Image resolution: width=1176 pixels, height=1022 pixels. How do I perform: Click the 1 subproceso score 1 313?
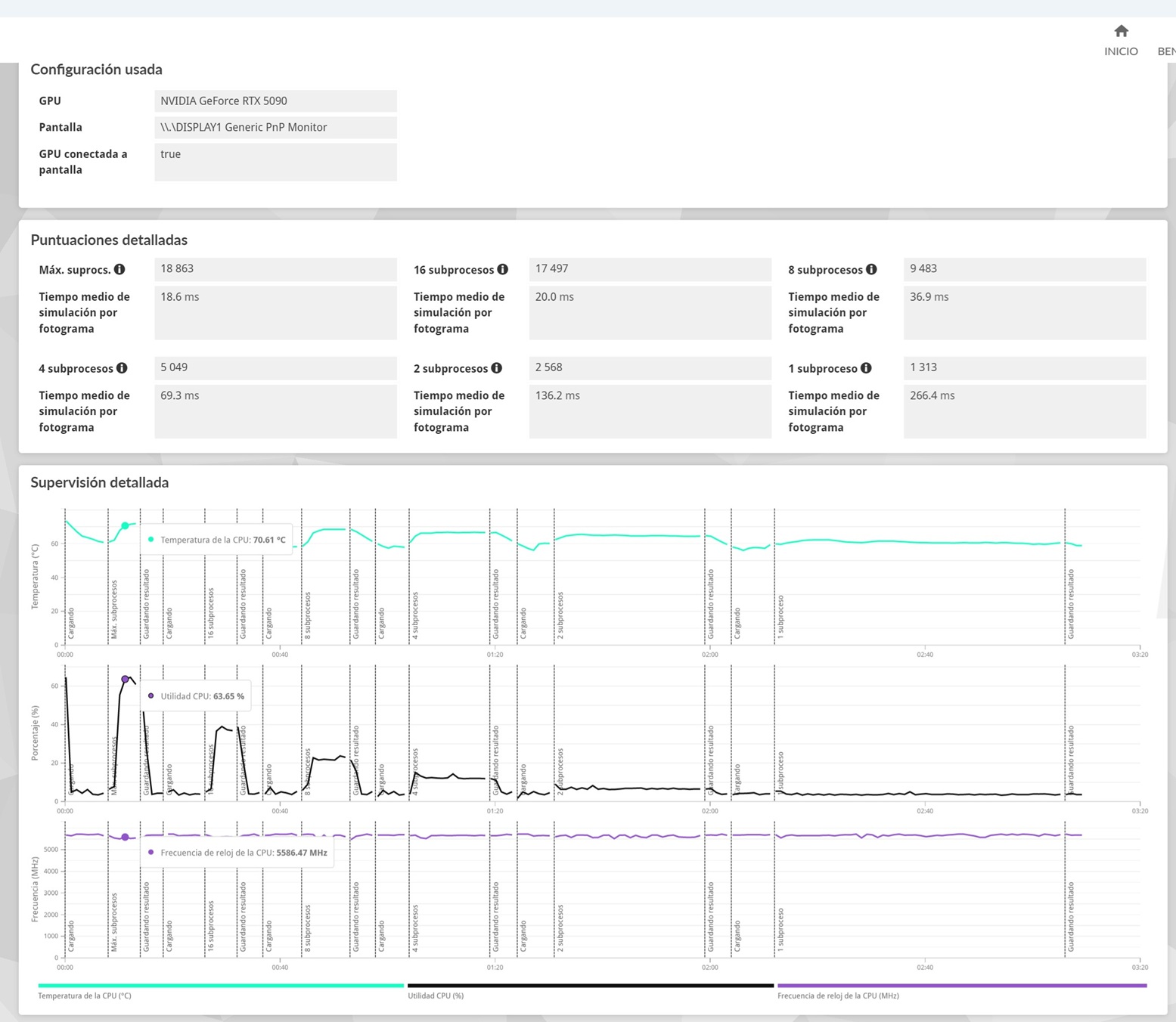(x=1024, y=368)
